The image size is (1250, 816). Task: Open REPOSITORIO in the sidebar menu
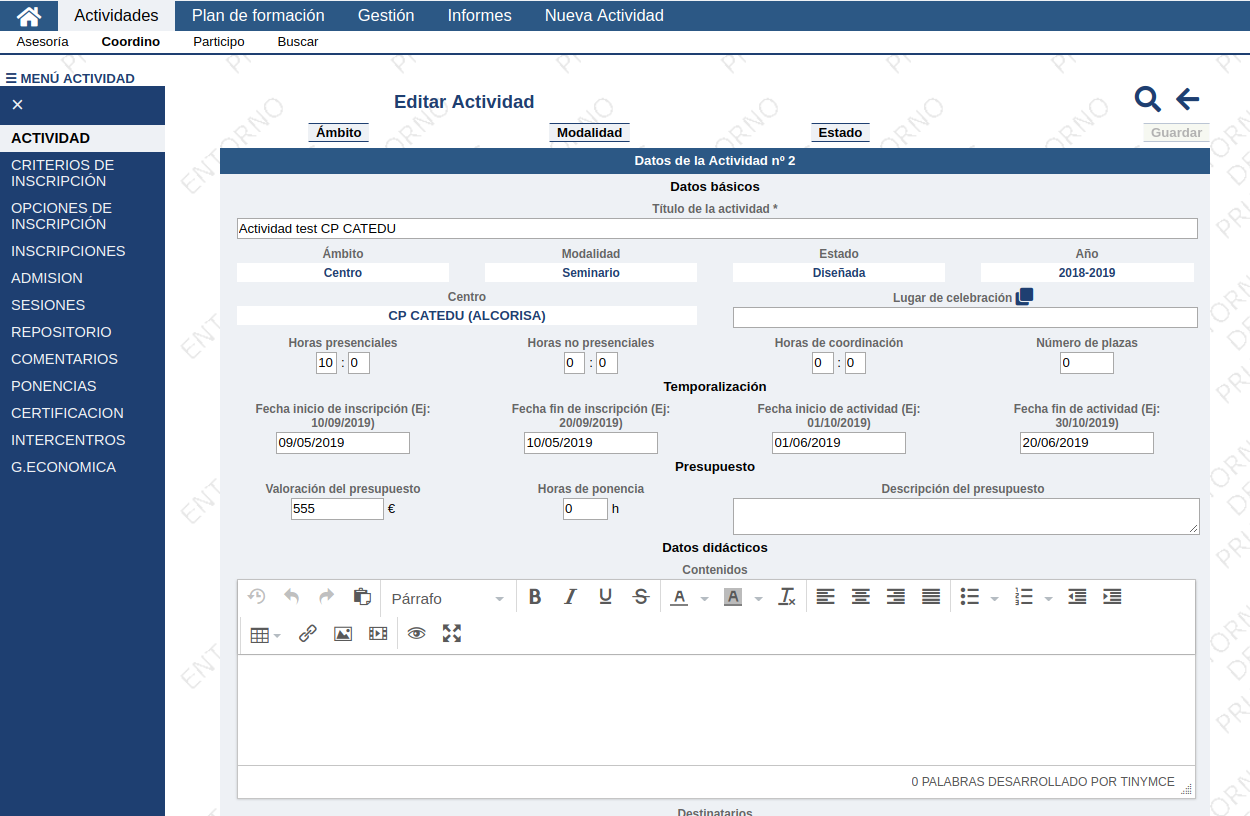coord(82,332)
